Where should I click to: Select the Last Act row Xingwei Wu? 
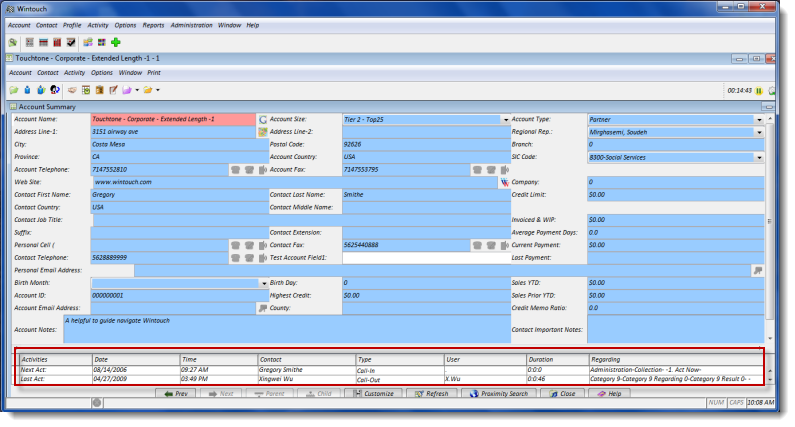pyautogui.click(x=390, y=379)
